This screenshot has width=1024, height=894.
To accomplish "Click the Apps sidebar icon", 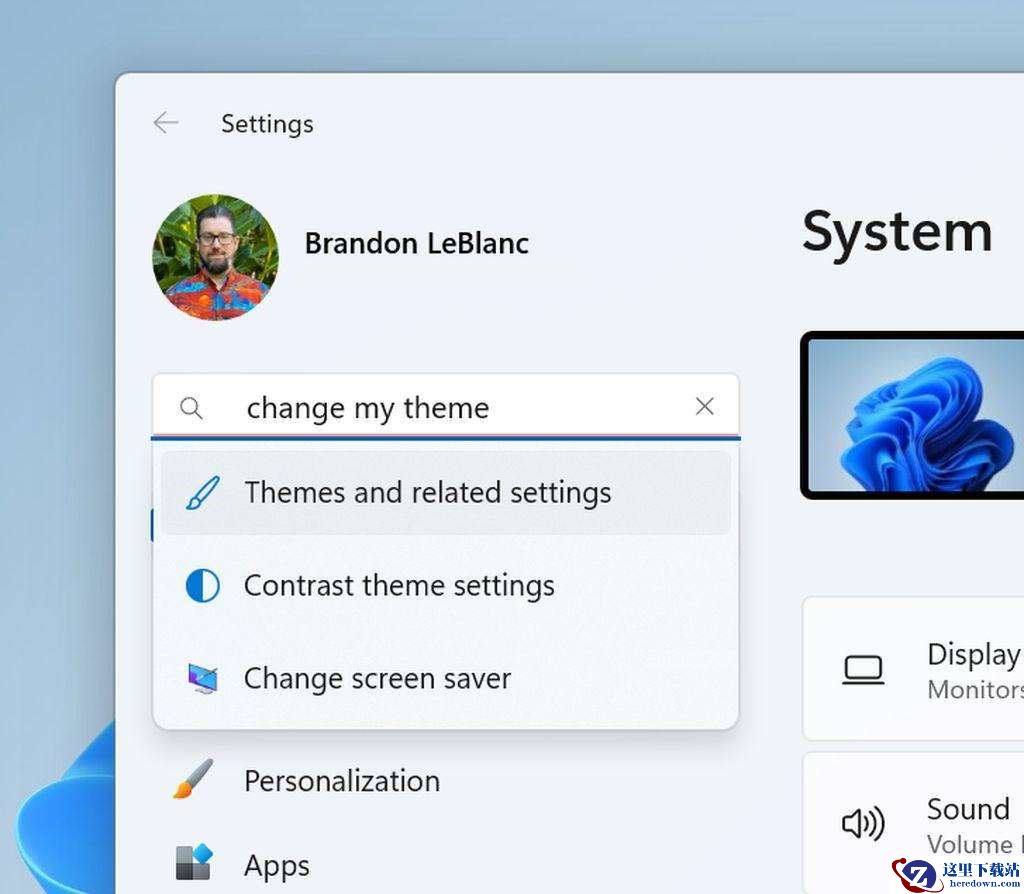I will [193, 864].
